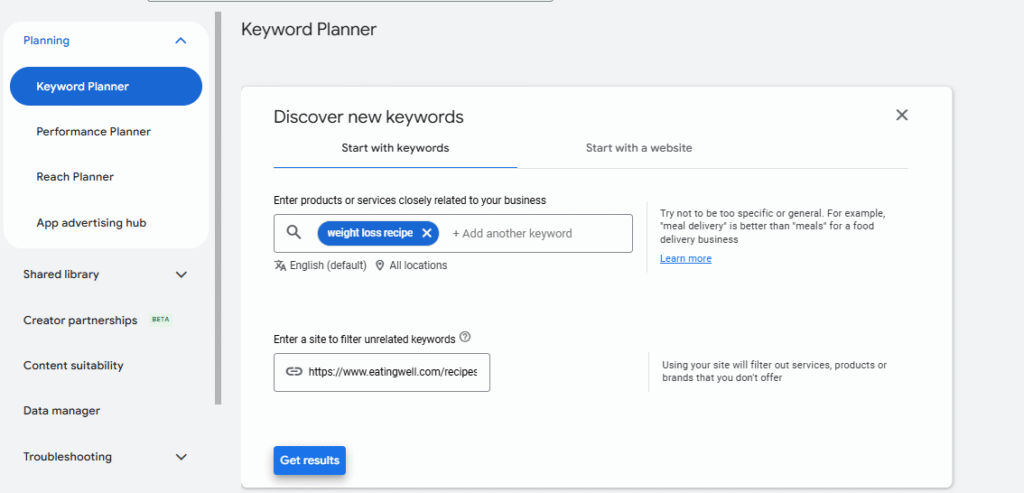The height and width of the screenshot is (493, 1024).
Task: Remove the 'weight loss recipe' keyword chip
Action: pos(426,233)
